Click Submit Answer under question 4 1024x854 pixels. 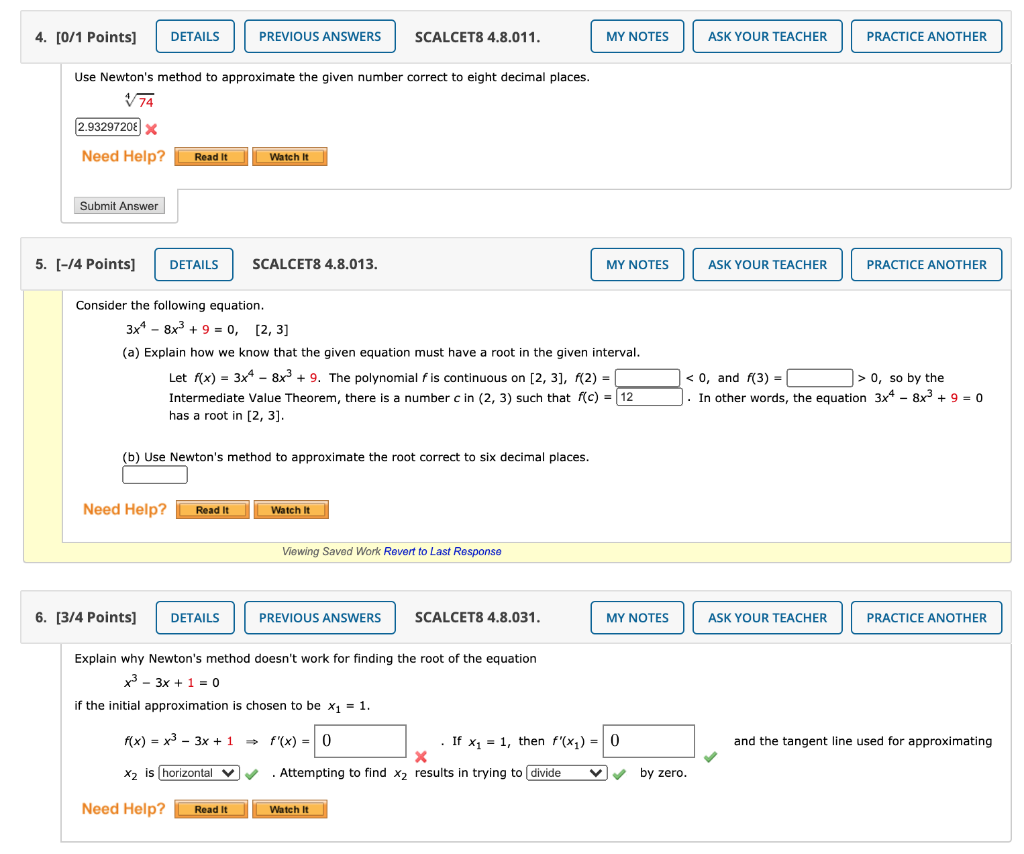118,205
